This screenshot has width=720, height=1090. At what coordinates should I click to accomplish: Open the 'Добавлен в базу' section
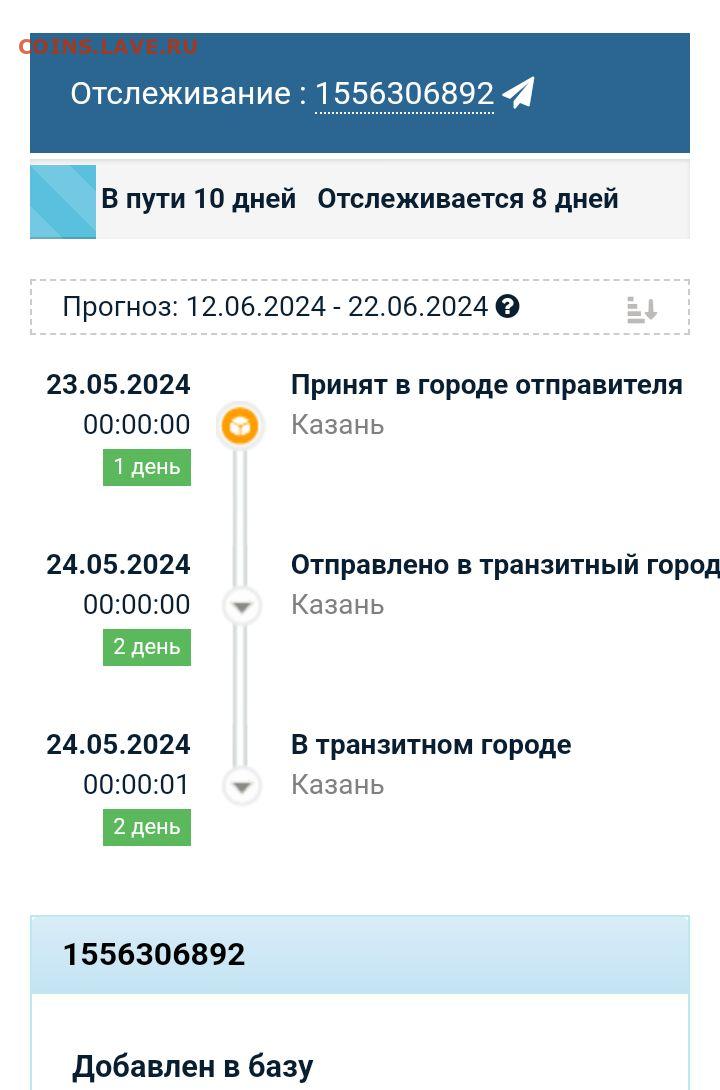click(193, 1066)
